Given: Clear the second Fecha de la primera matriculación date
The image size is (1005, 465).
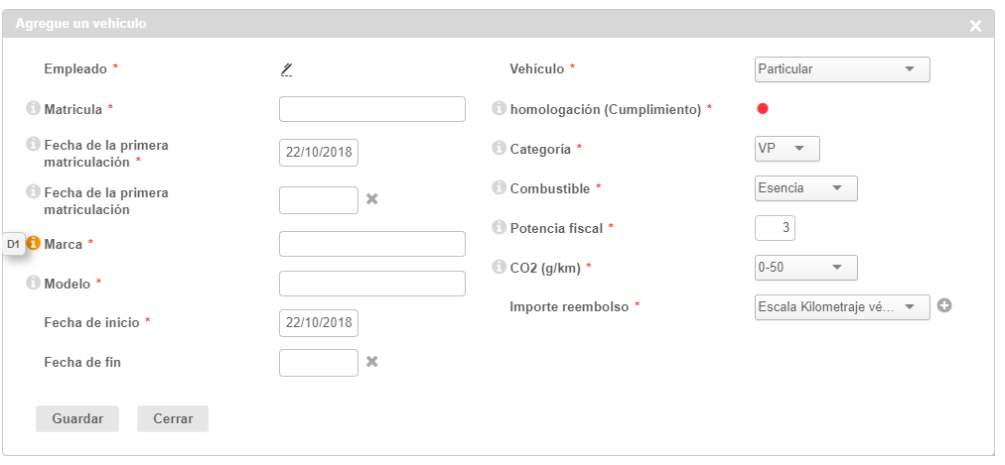Looking at the screenshot, I should 372,199.
